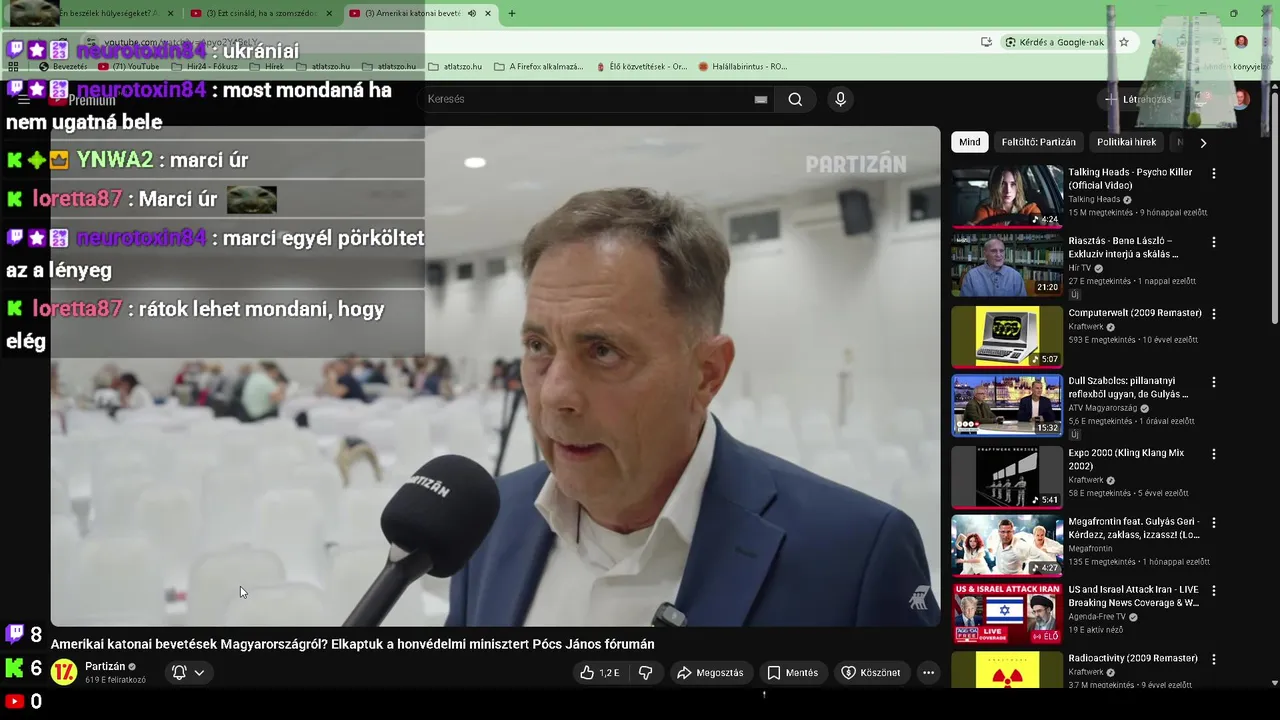This screenshot has width=1280, height=720.
Task: Open the Halállabirintus bookmark
Action: click(x=743, y=66)
